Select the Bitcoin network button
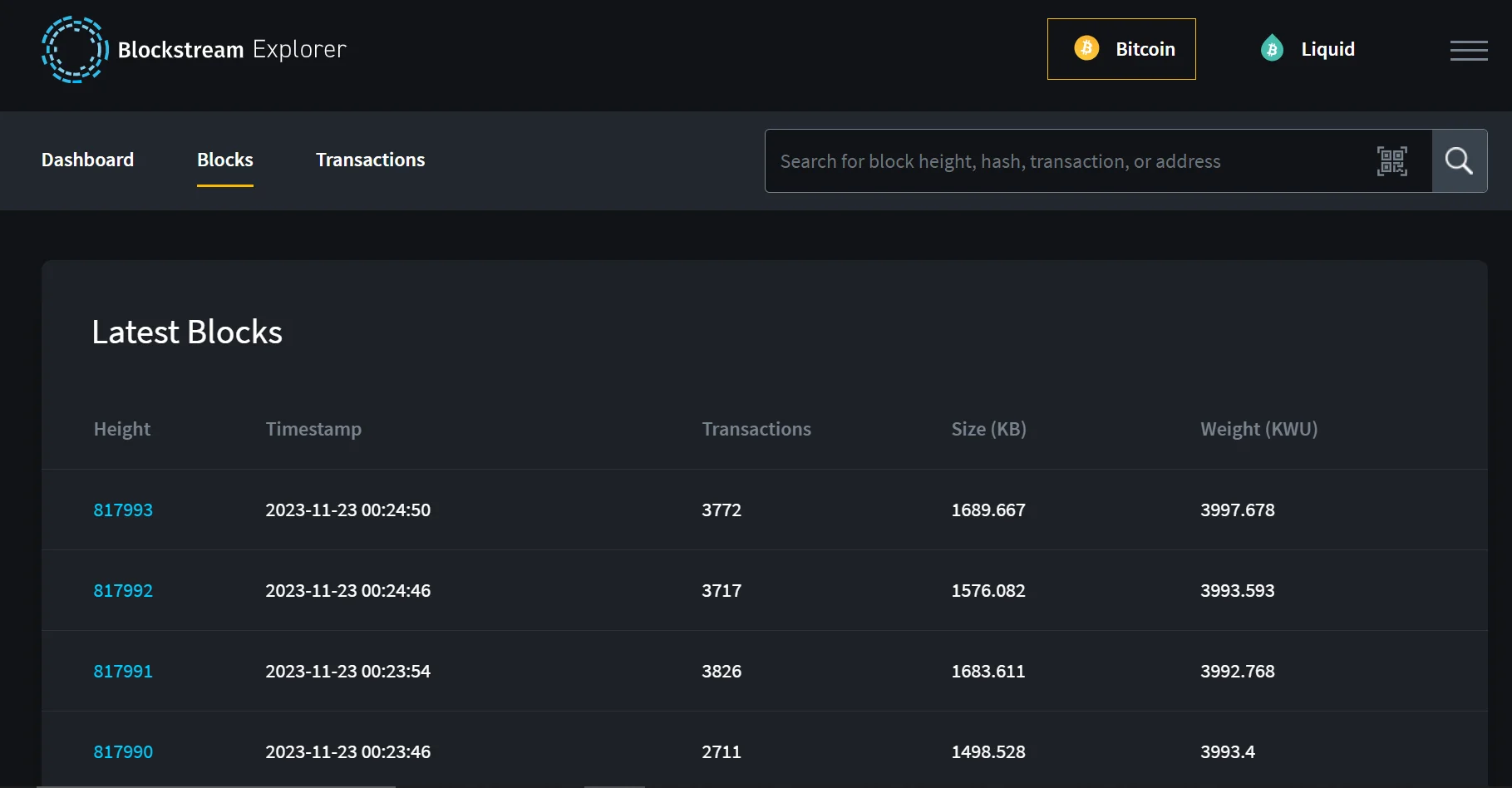1512x788 pixels. (1121, 49)
